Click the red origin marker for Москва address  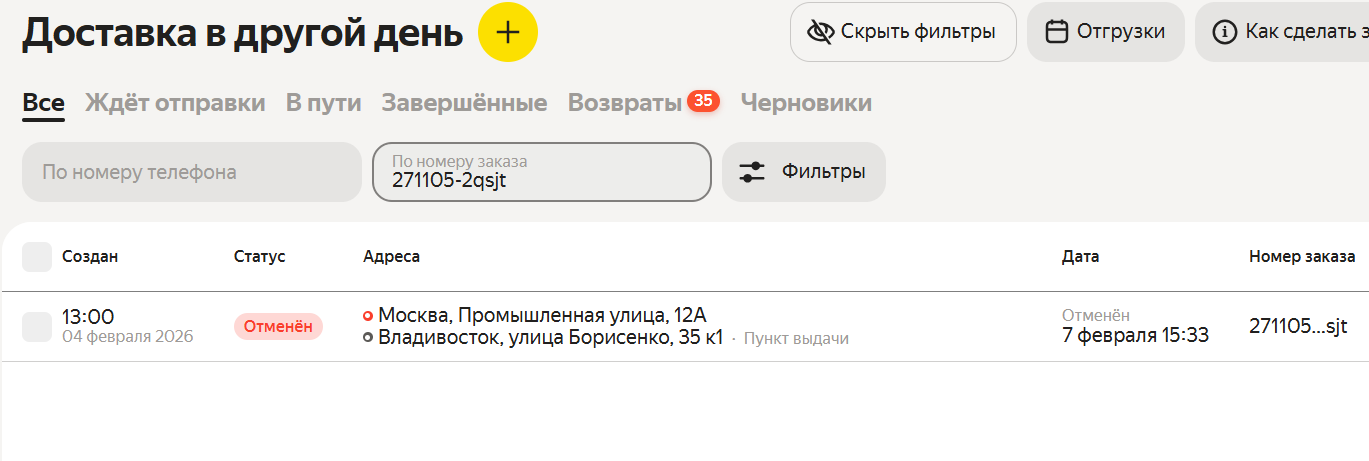(368, 316)
